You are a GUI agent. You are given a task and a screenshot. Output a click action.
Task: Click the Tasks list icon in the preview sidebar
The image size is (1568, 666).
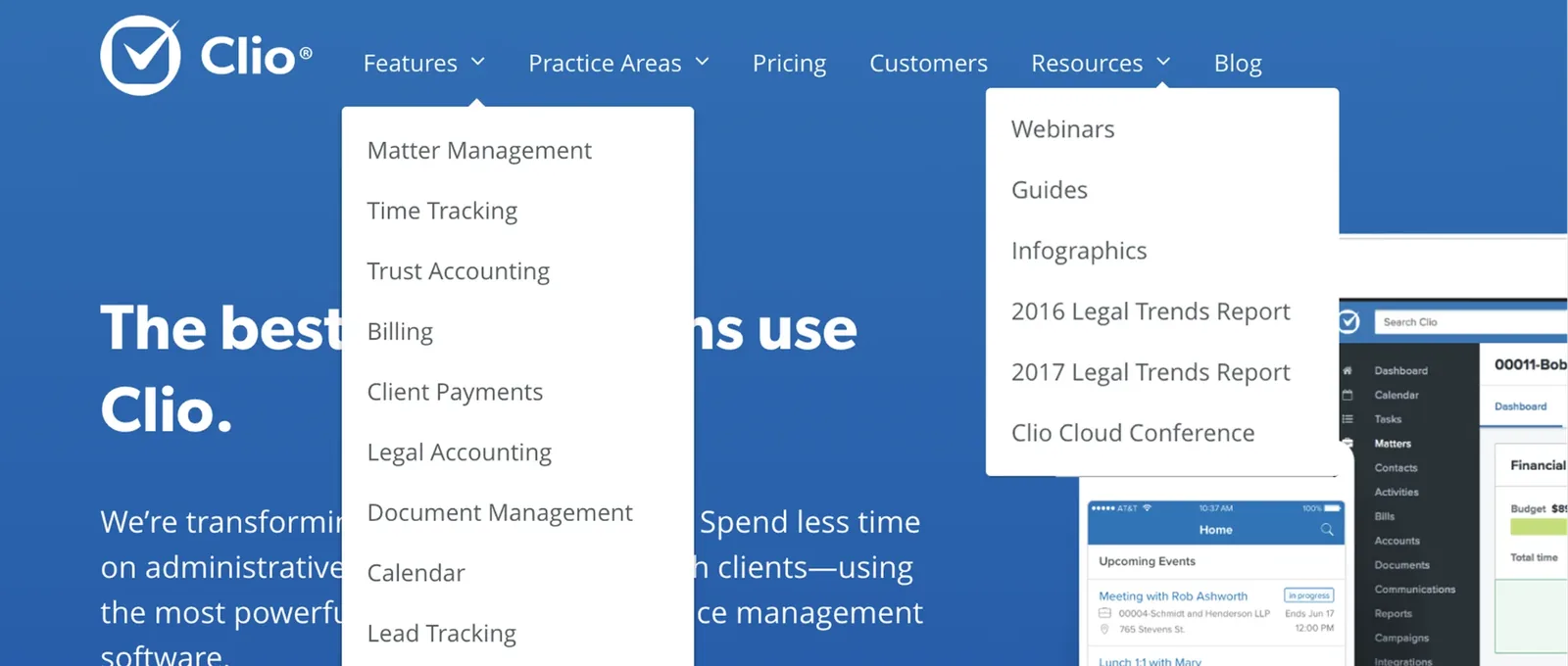click(x=1347, y=419)
